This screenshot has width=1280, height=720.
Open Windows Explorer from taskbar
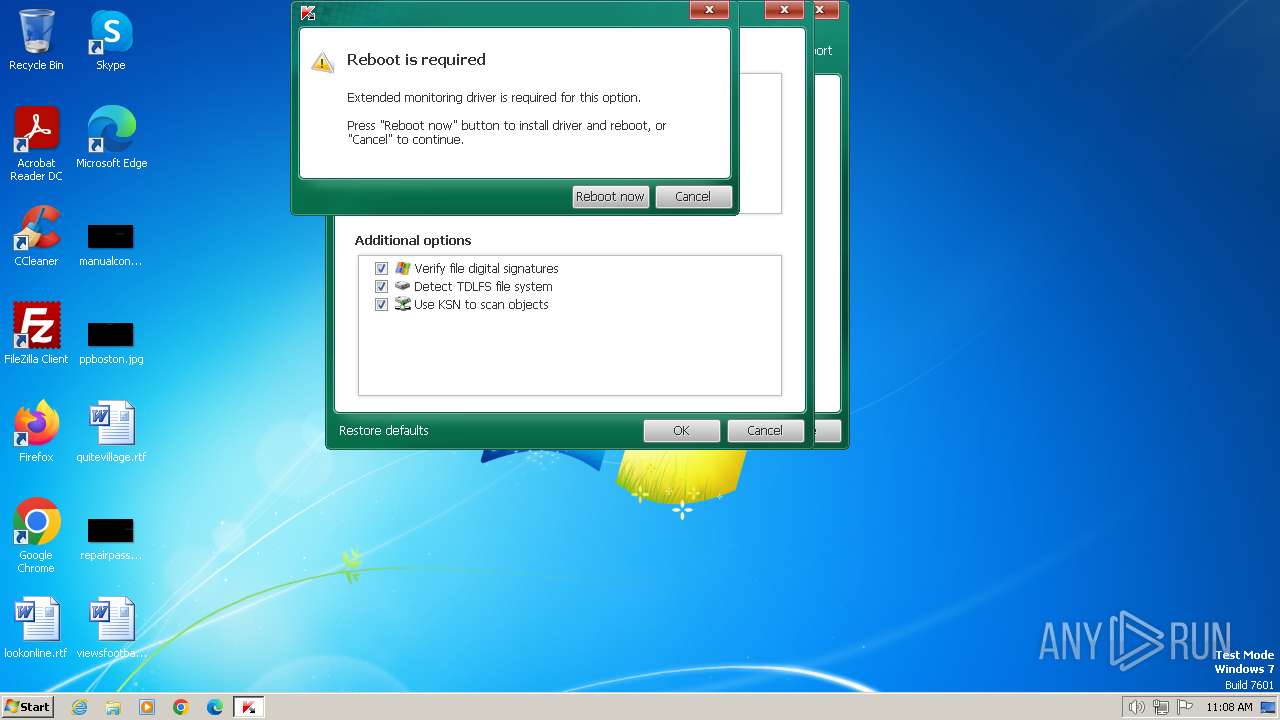113,707
